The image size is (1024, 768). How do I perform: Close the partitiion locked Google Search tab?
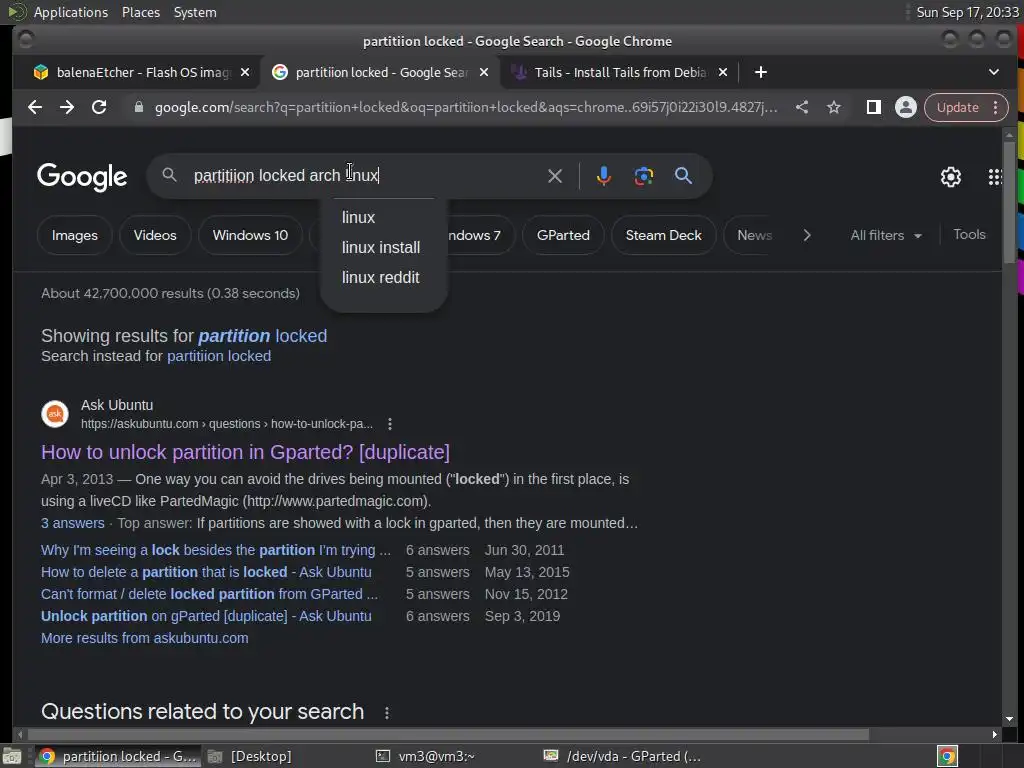(x=484, y=72)
